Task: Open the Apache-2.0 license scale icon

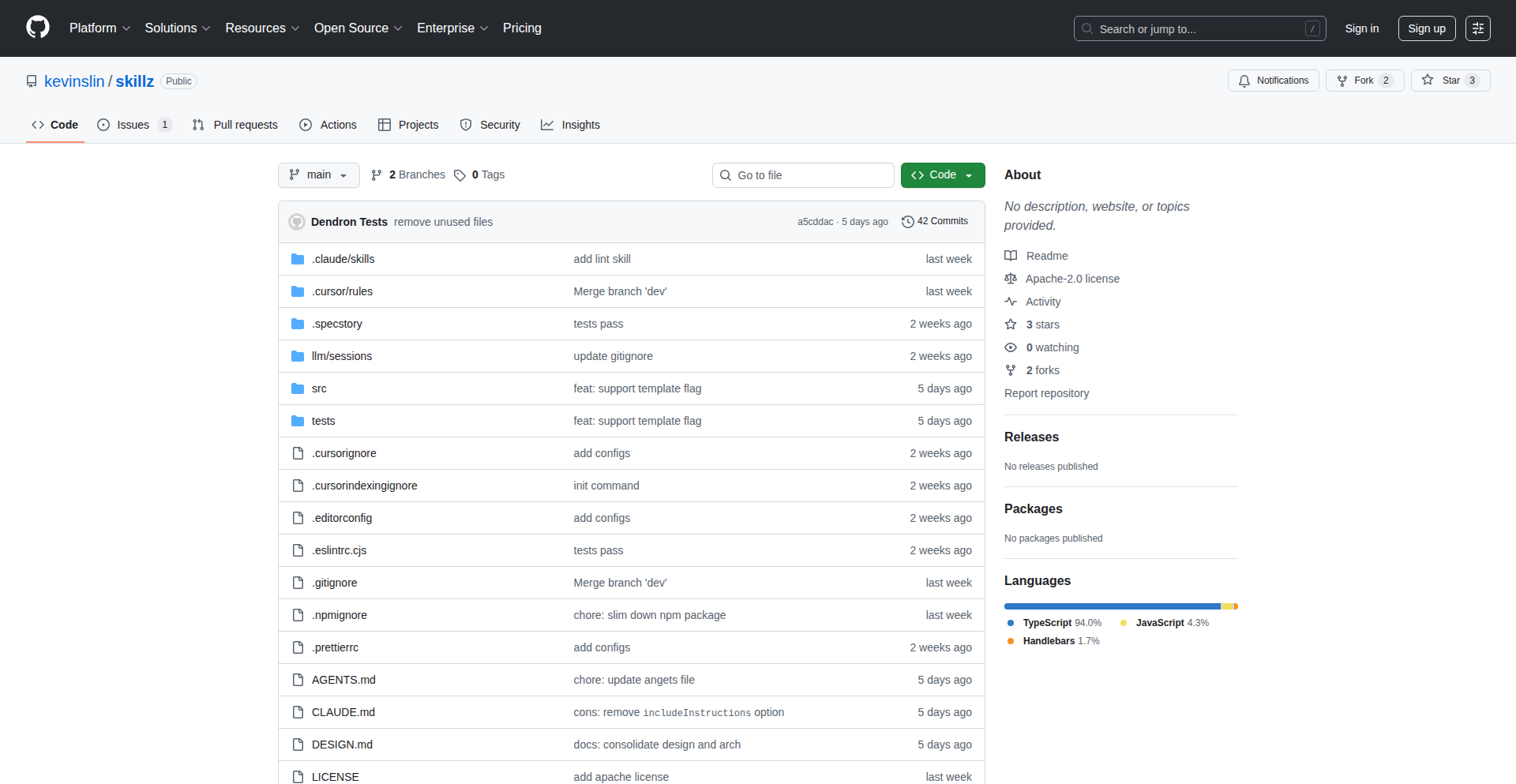Action: 1011,278
